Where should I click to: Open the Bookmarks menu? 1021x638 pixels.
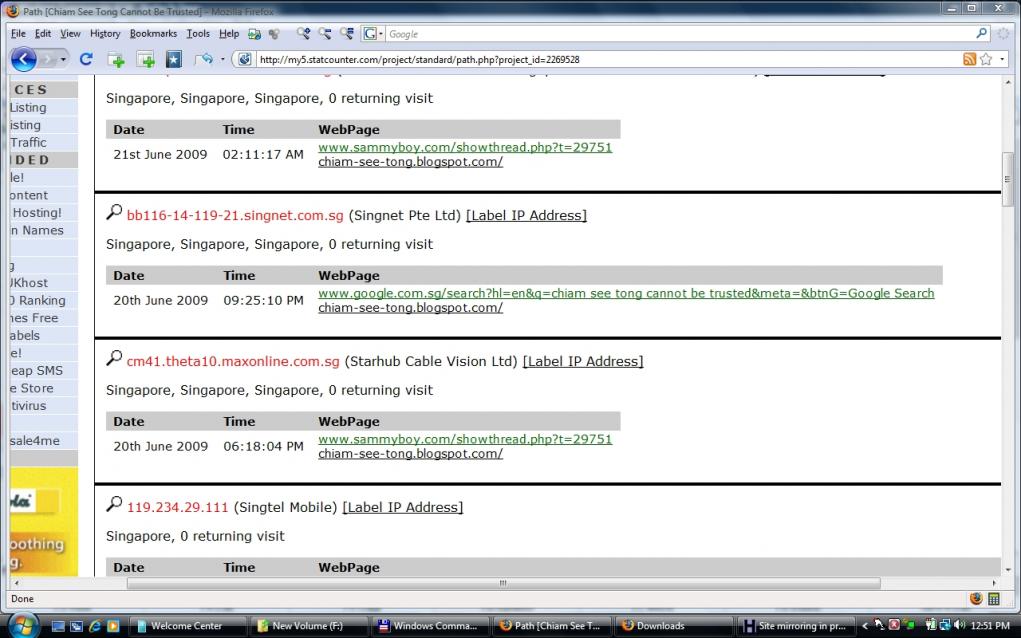point(153,34)
